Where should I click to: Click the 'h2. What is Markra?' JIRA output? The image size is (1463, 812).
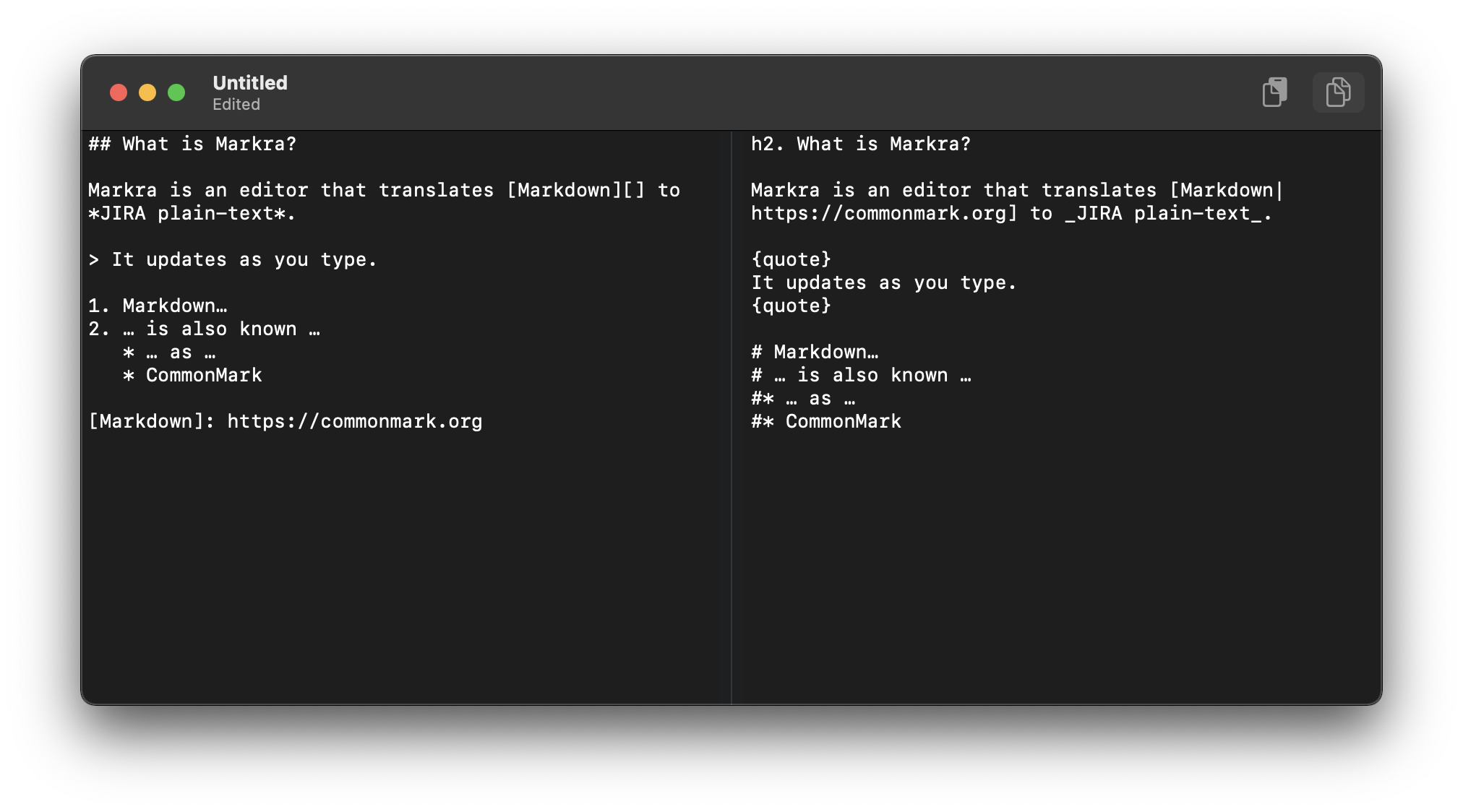click(861, 144)
